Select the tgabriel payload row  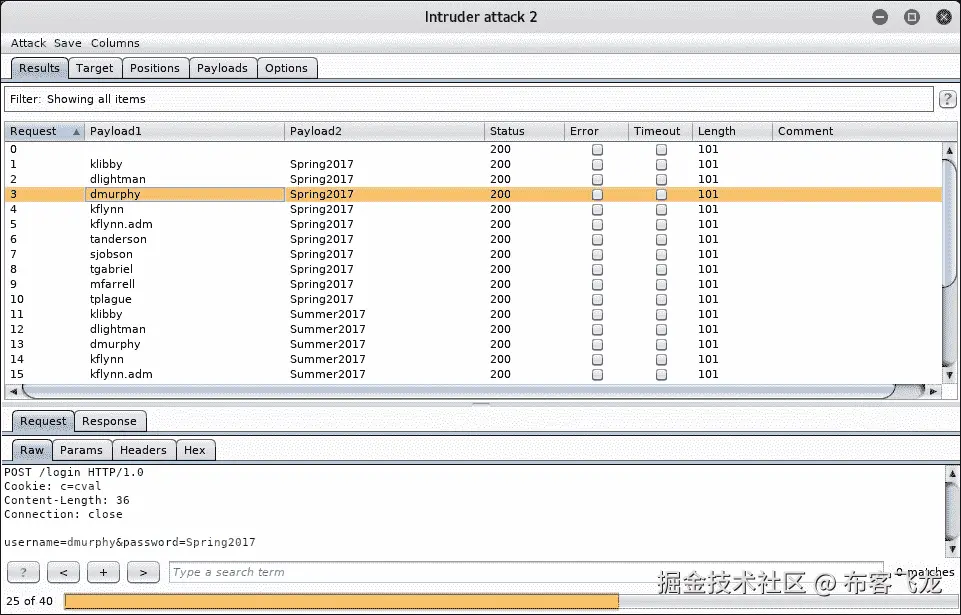point(473,269)
